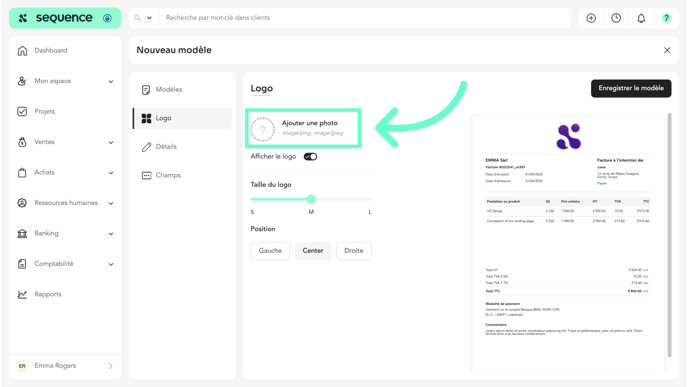Click the Achats shopping bag icon

(x=22, y=172)
